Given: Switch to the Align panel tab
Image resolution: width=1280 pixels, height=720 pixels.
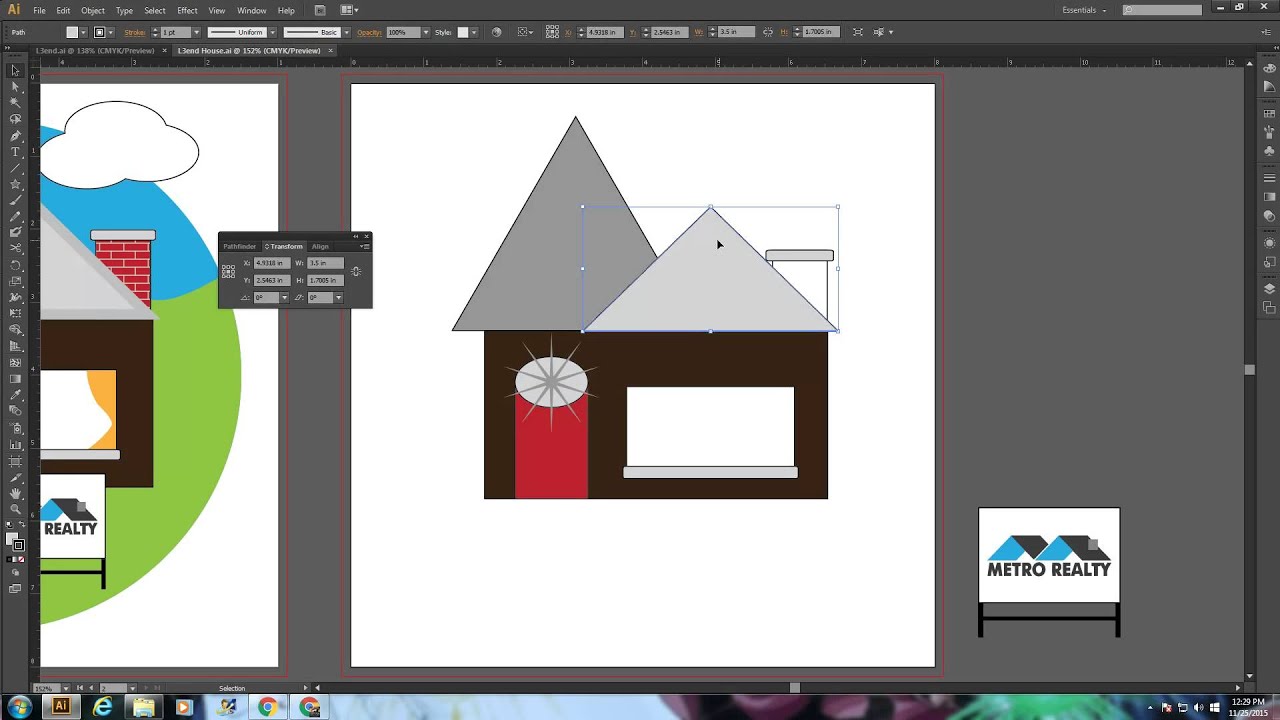Looking at the screenshot, I should (x=320, y=246).
